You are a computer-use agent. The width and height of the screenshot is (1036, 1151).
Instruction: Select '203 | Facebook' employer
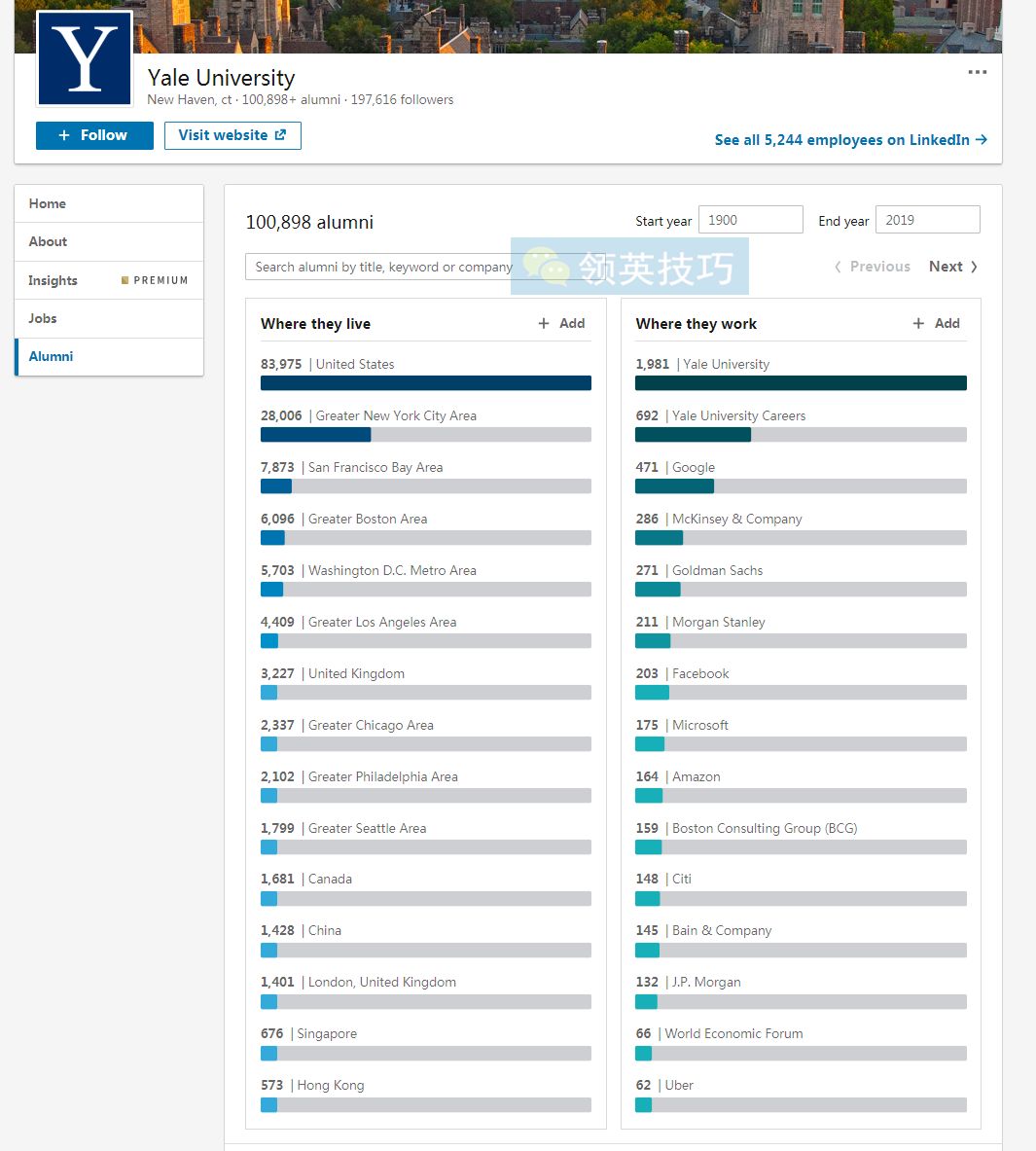coord(801,683)
